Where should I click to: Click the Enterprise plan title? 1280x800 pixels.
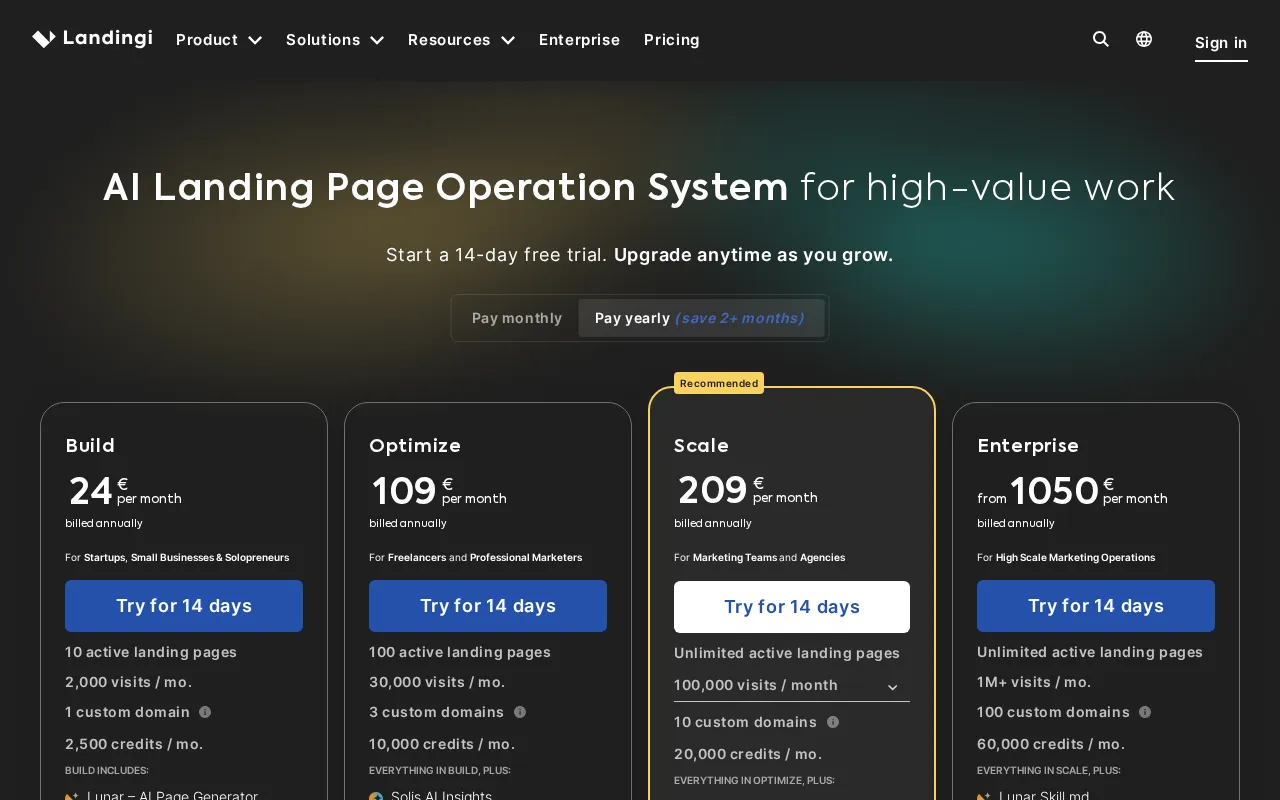pyautogui.click(x=1028, y=445)
